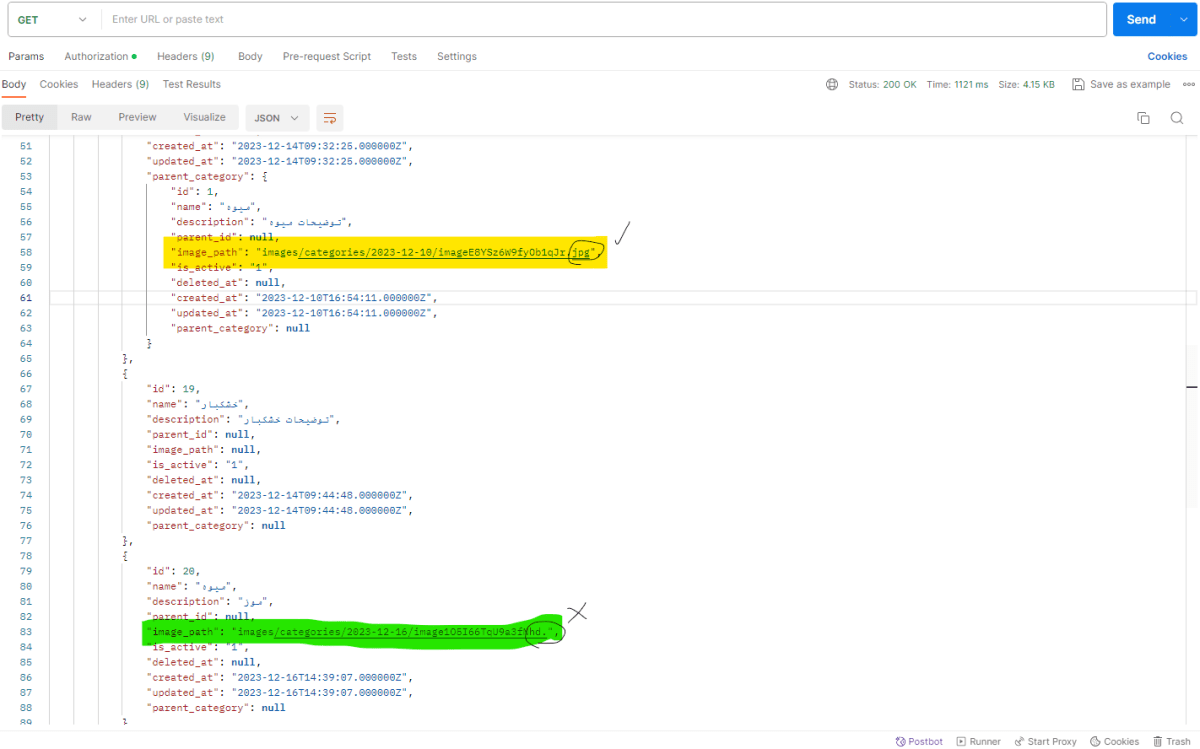
Task: Select the response Cookies tab
Action: point(59,85)
